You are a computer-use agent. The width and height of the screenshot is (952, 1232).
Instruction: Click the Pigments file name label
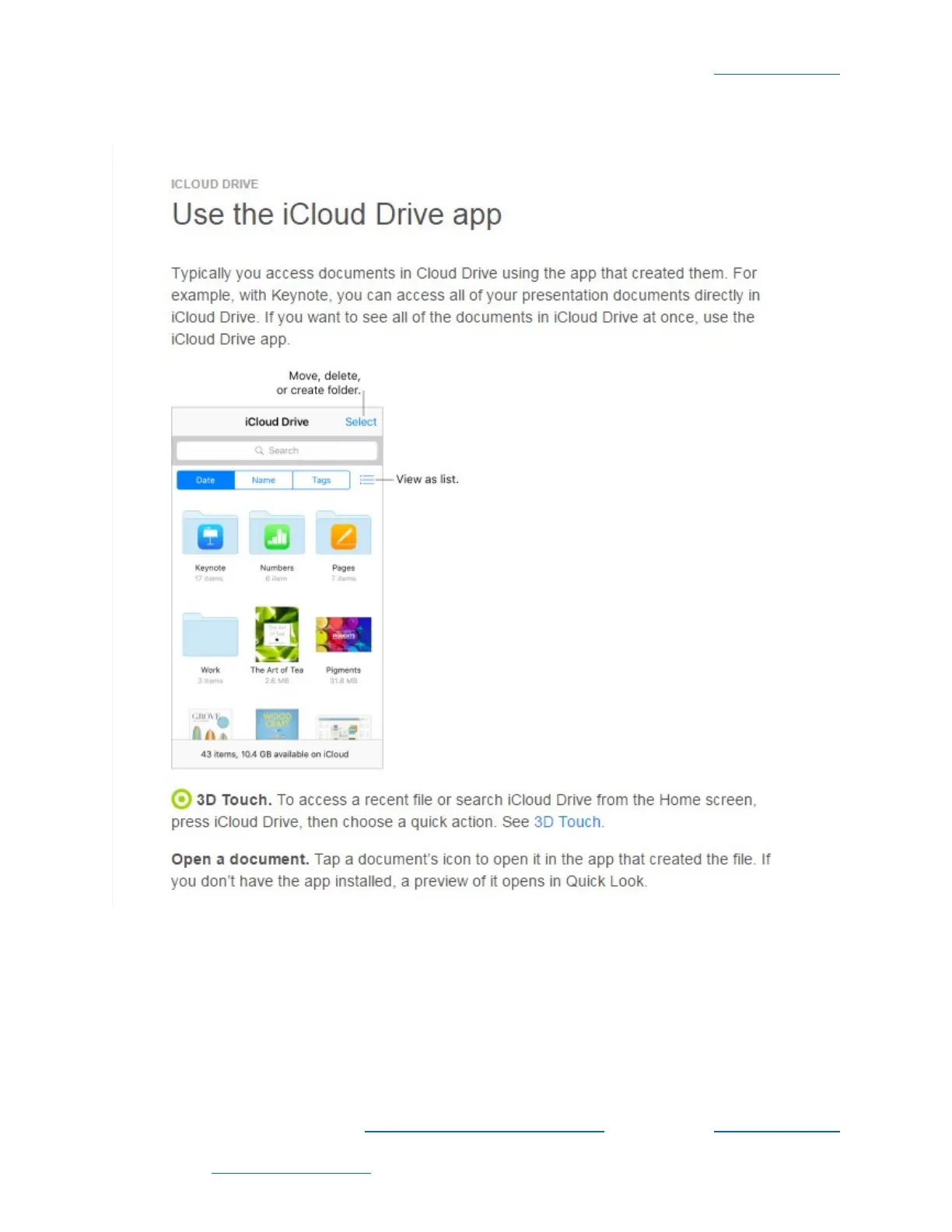344,670
